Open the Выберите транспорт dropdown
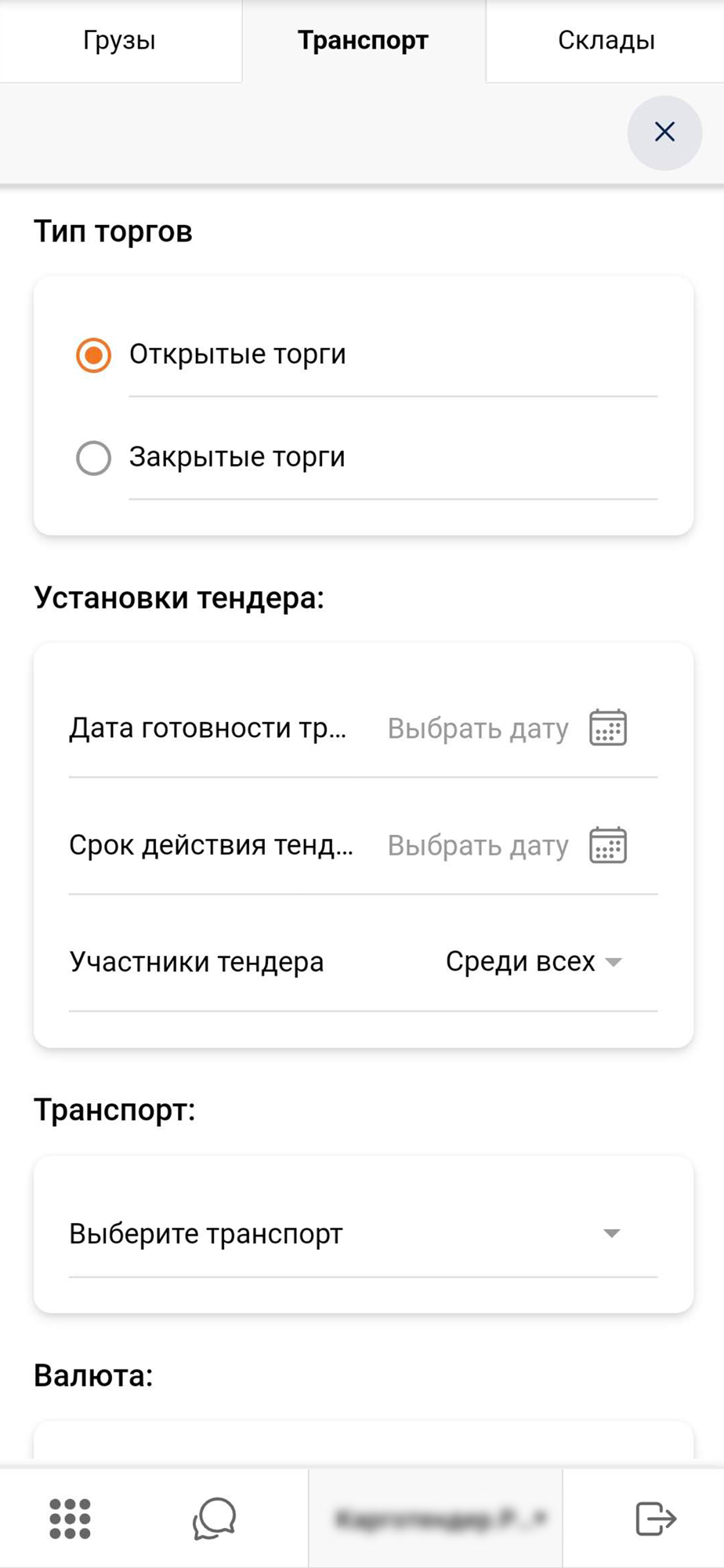The image size is (724, 1568). [x=363, y=1234]
